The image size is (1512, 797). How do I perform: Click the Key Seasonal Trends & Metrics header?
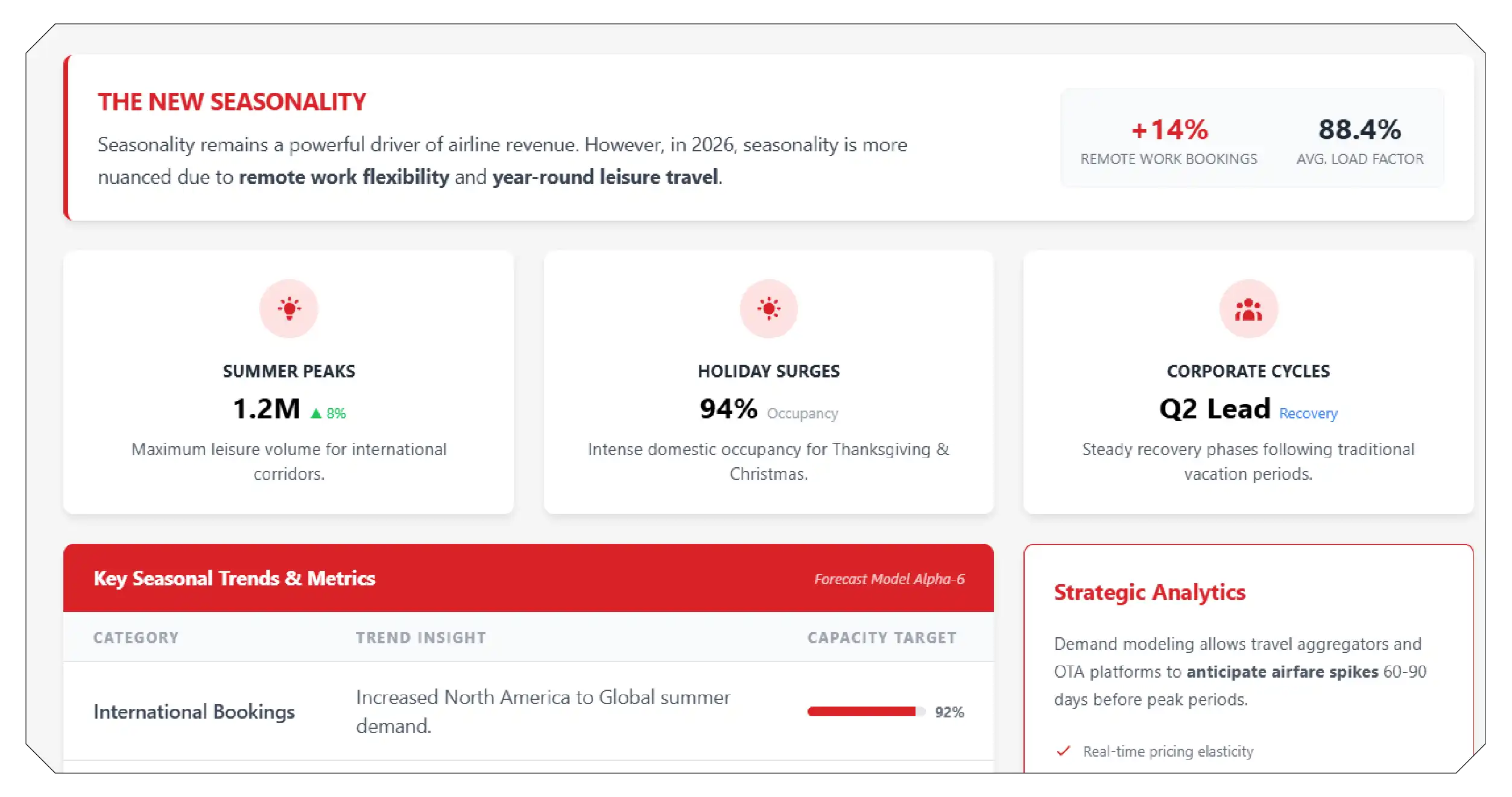pyautogui.click(x=234, y=579)
